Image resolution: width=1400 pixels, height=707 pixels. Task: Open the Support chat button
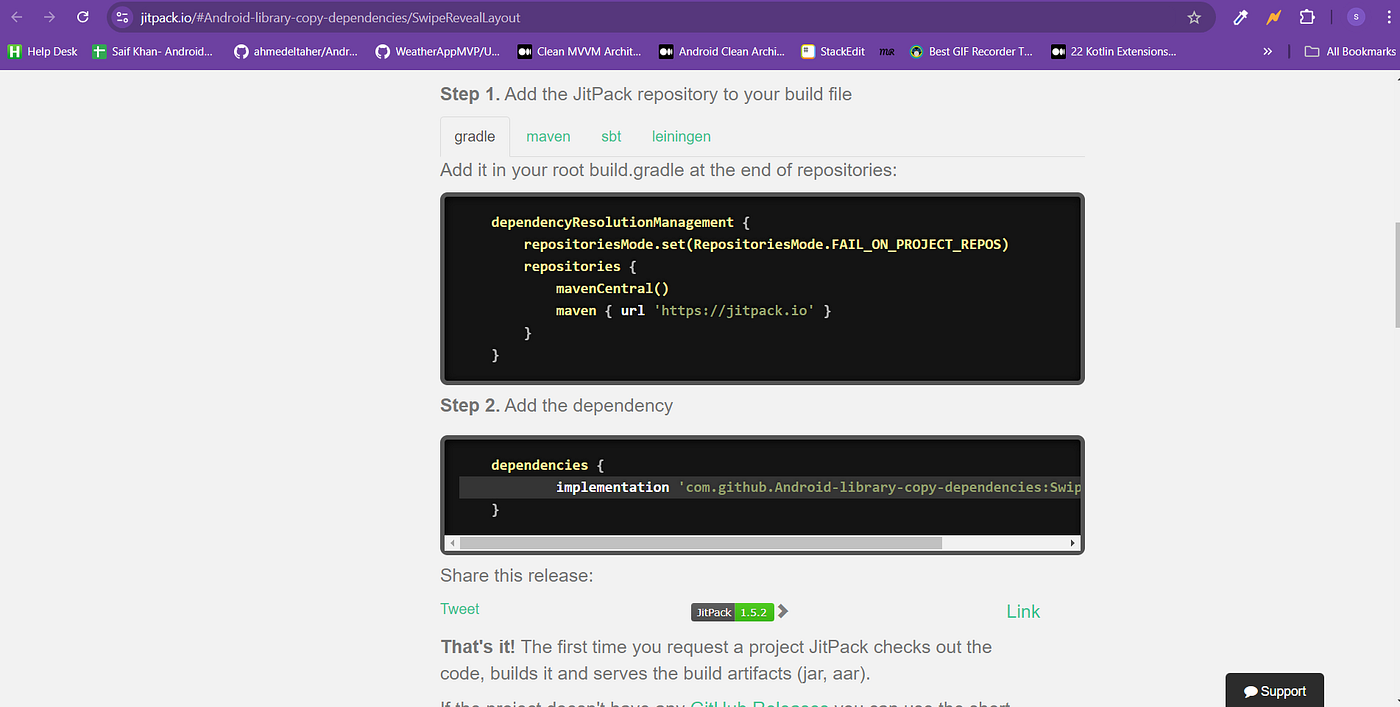pyautogui.click(x=1274, y=690)
